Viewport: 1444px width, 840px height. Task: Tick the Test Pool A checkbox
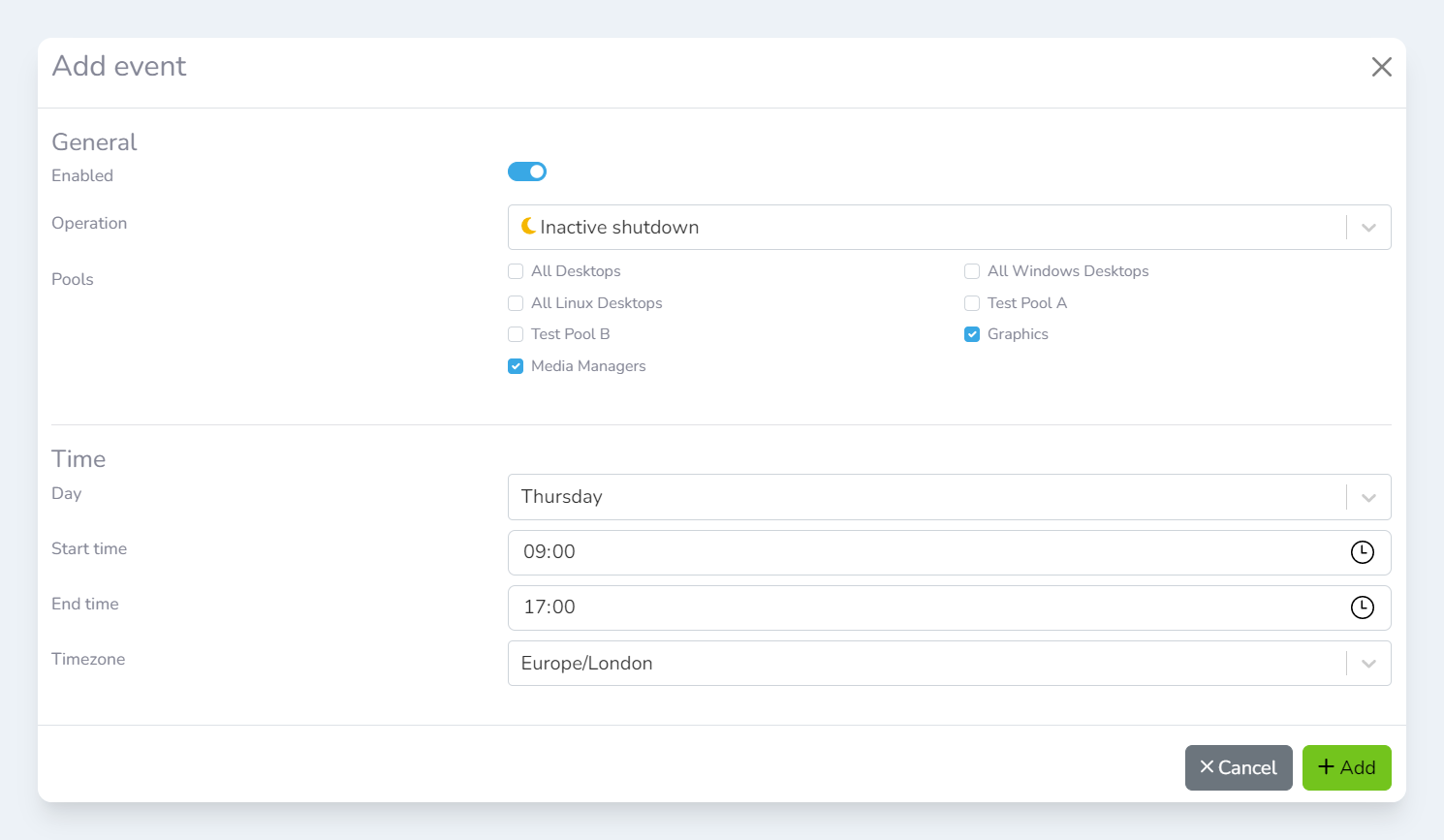coord(972,303)
